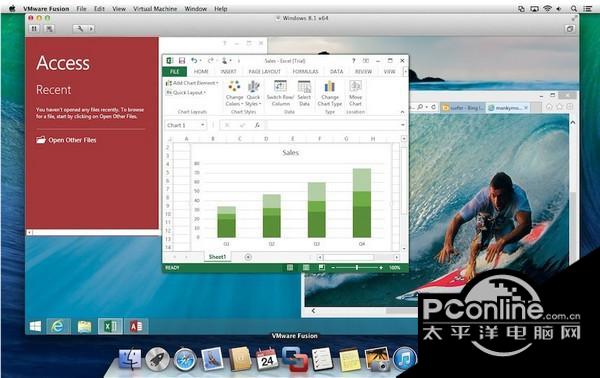Click the Wi-Fi icon in Mac menu bar

tap(547, 8)
